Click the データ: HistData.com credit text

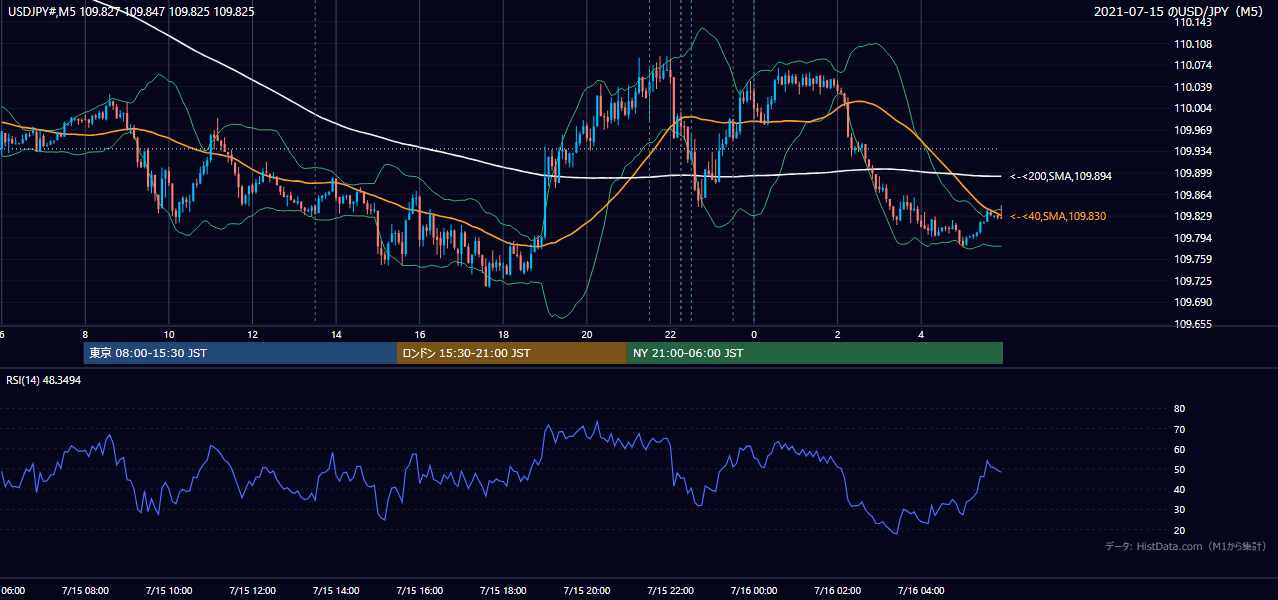coord(1185,546)
